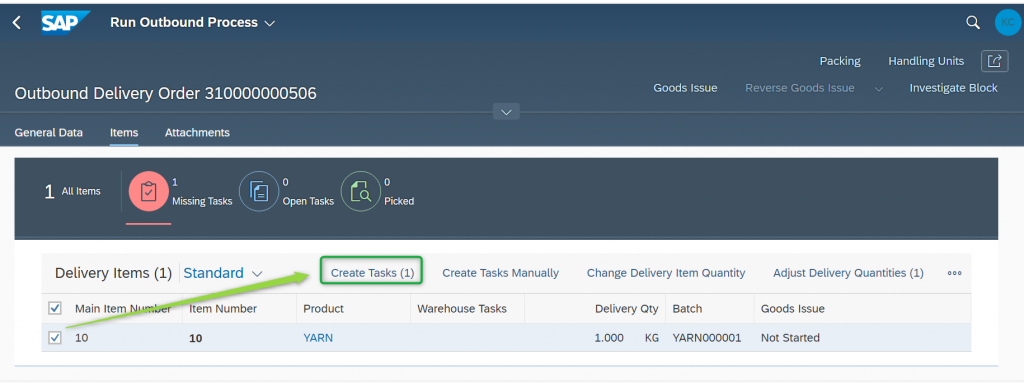Click the Packing button
Image resolution: width=1024 pixels, height=383 pixels.
coord(840,61)
